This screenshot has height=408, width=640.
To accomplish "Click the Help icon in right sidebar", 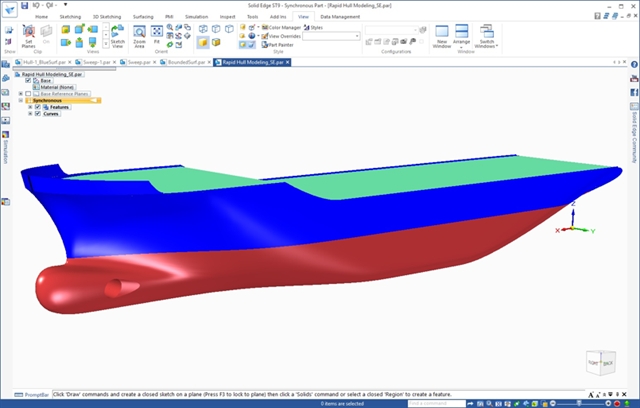I will click(x=634, y=64).
